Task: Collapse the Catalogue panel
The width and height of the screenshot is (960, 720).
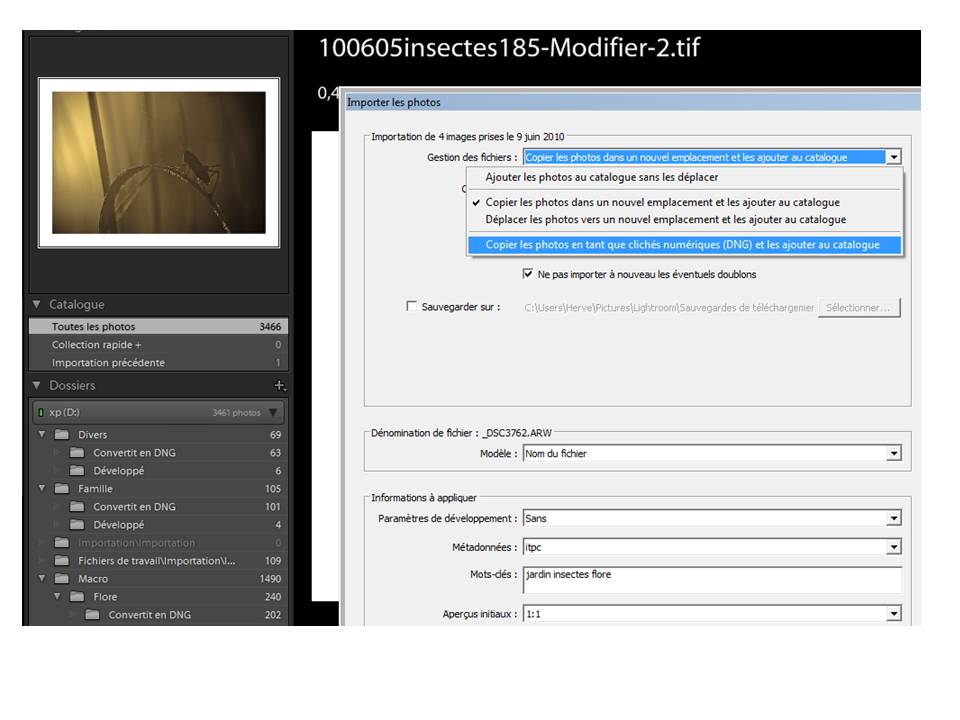Action: 37,305
